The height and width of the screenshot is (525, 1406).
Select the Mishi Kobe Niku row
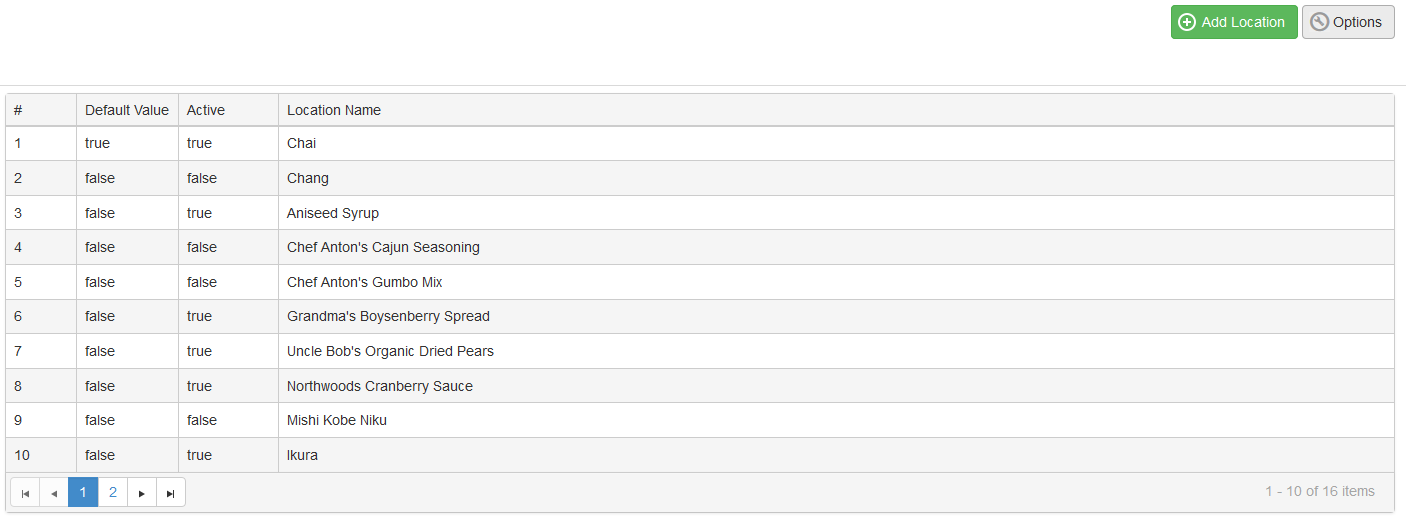click(700, 420)
